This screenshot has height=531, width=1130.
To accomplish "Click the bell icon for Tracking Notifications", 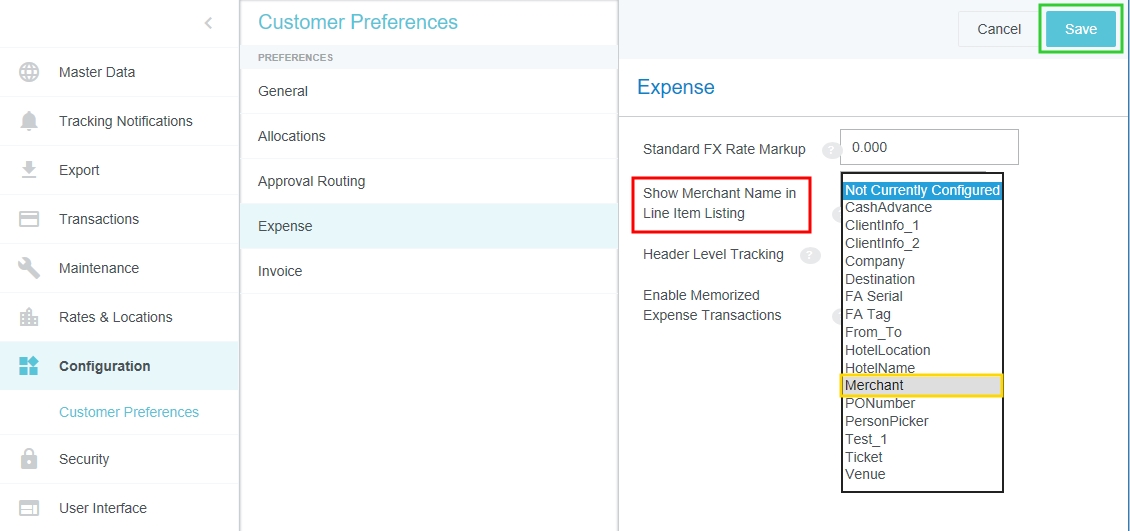I will tap(29, 121).
